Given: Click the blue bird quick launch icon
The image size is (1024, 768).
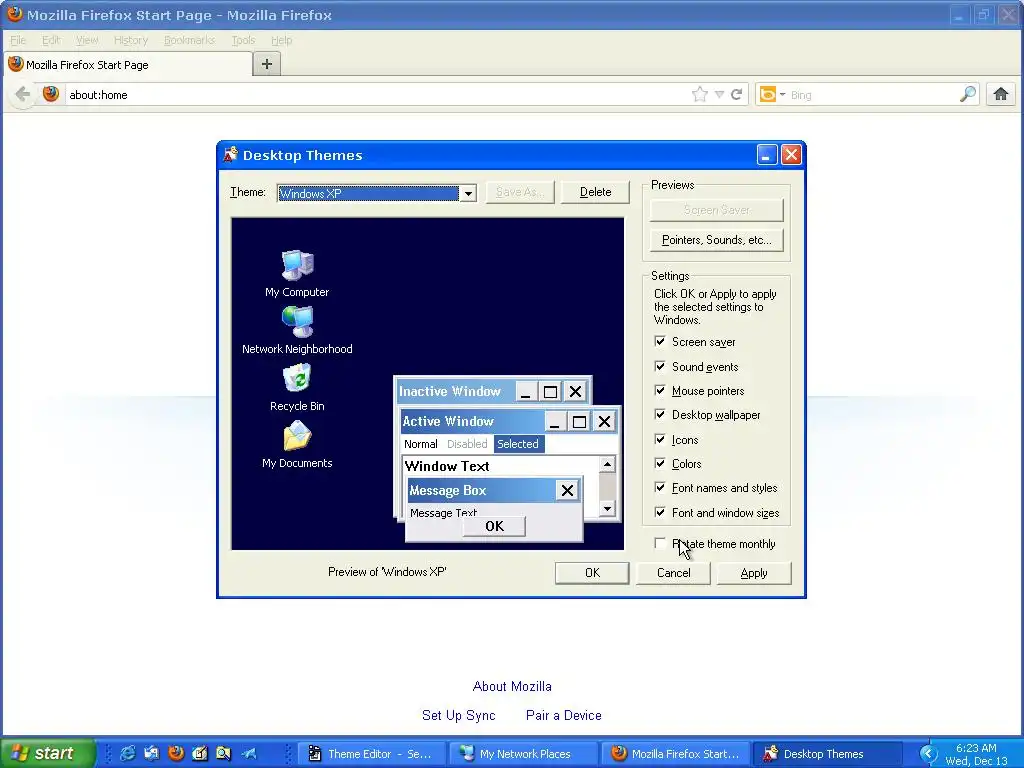Looking at the screenshot, I should 249,753.
